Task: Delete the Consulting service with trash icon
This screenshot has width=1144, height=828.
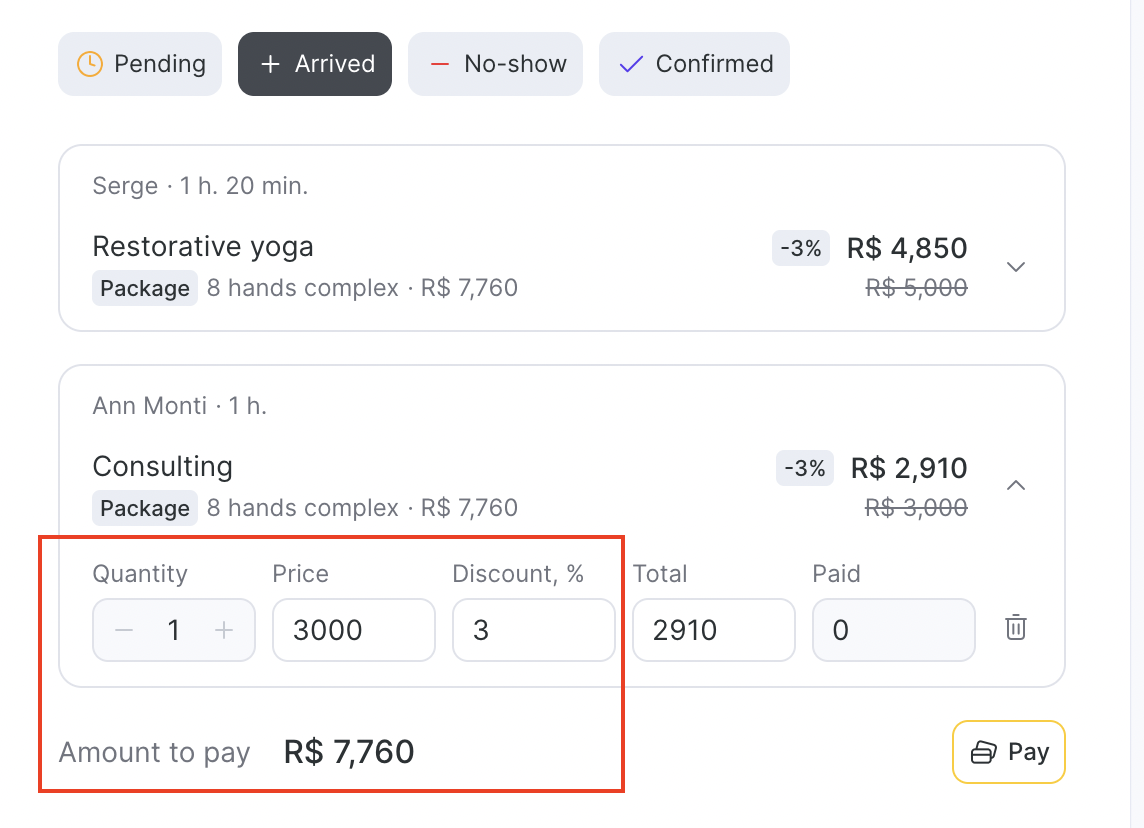Action: pyautogui.click(x=1015, y=628)
